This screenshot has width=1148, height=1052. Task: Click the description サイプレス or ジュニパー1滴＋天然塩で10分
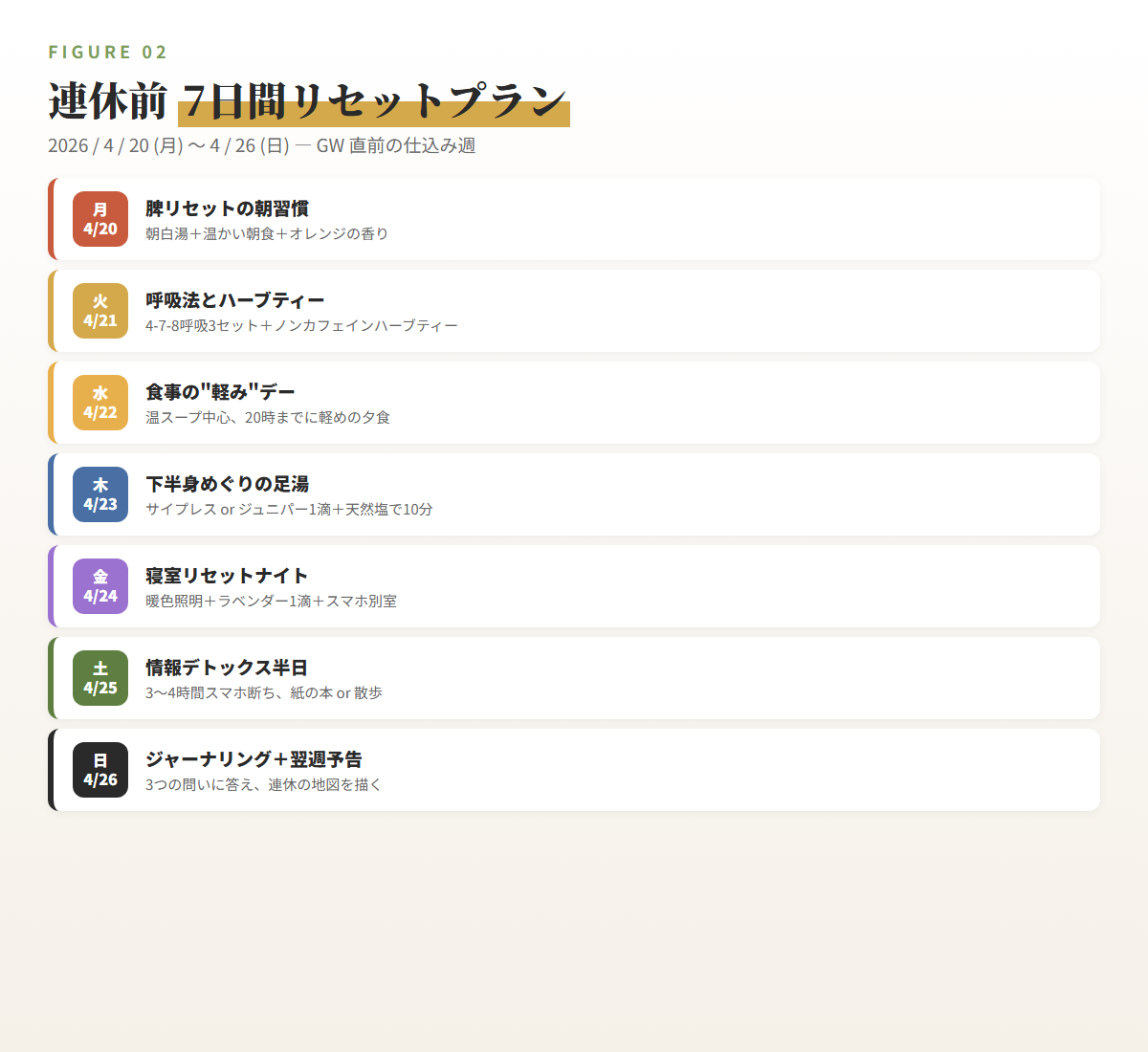[289, 509]
